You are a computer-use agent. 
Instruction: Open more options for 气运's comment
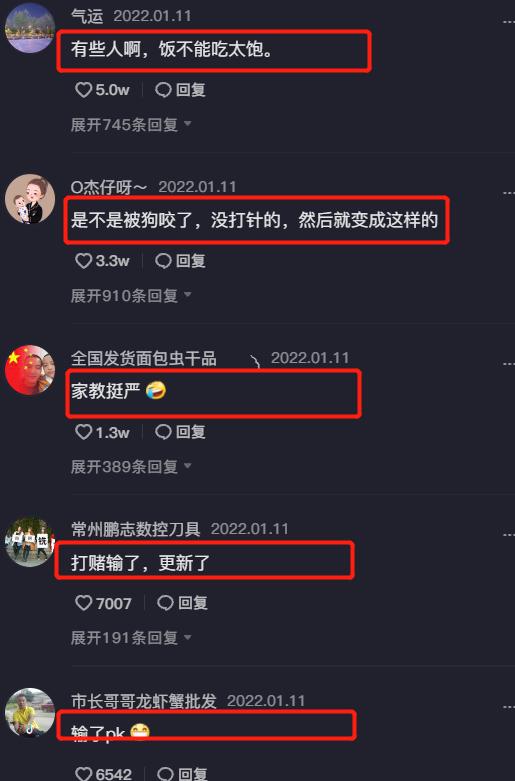tap(508, 21)
